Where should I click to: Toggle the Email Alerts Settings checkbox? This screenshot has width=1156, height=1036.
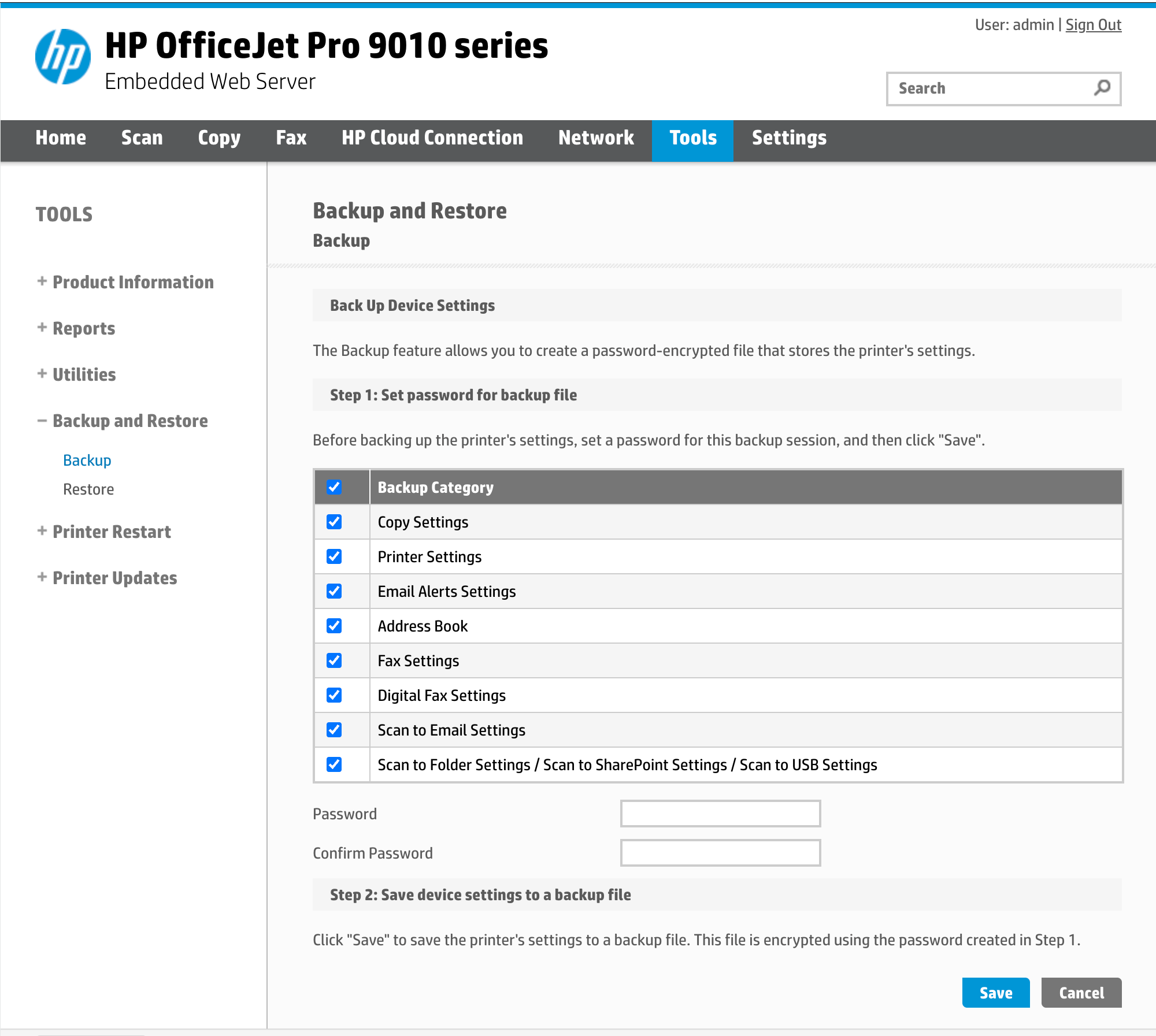coord(334,591)
